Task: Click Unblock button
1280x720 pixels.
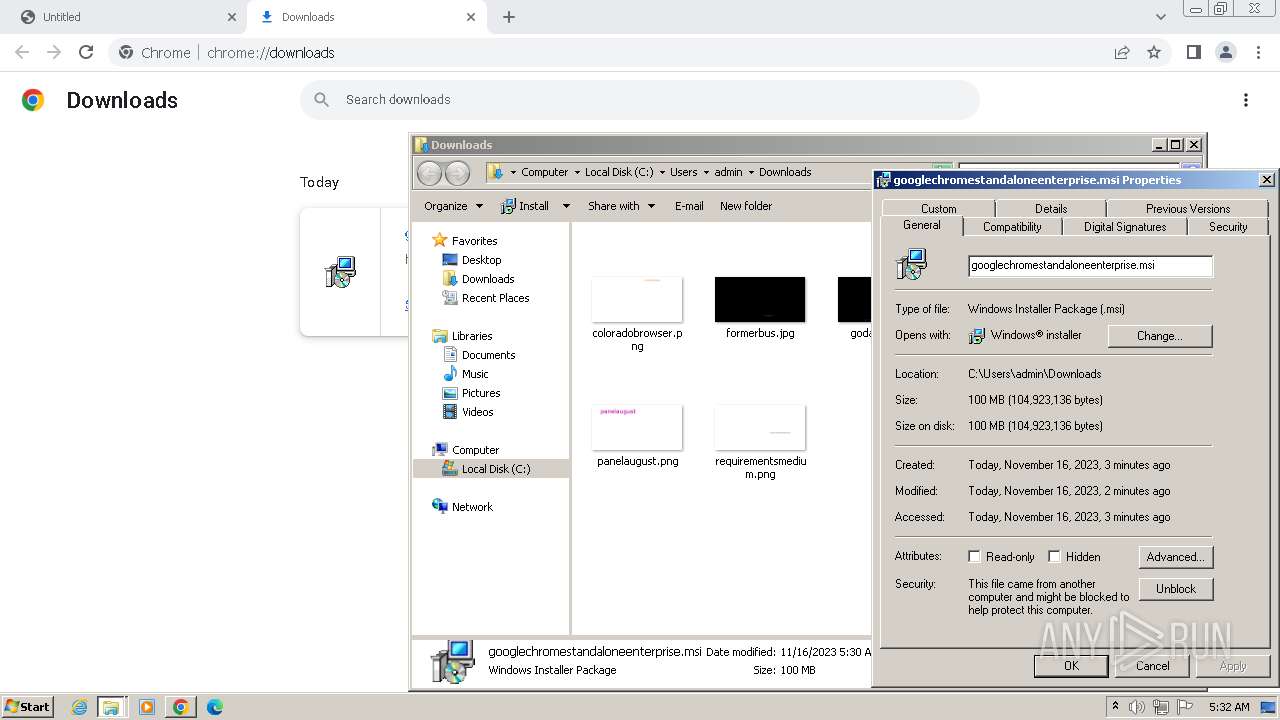Action: pos(1176,589)
